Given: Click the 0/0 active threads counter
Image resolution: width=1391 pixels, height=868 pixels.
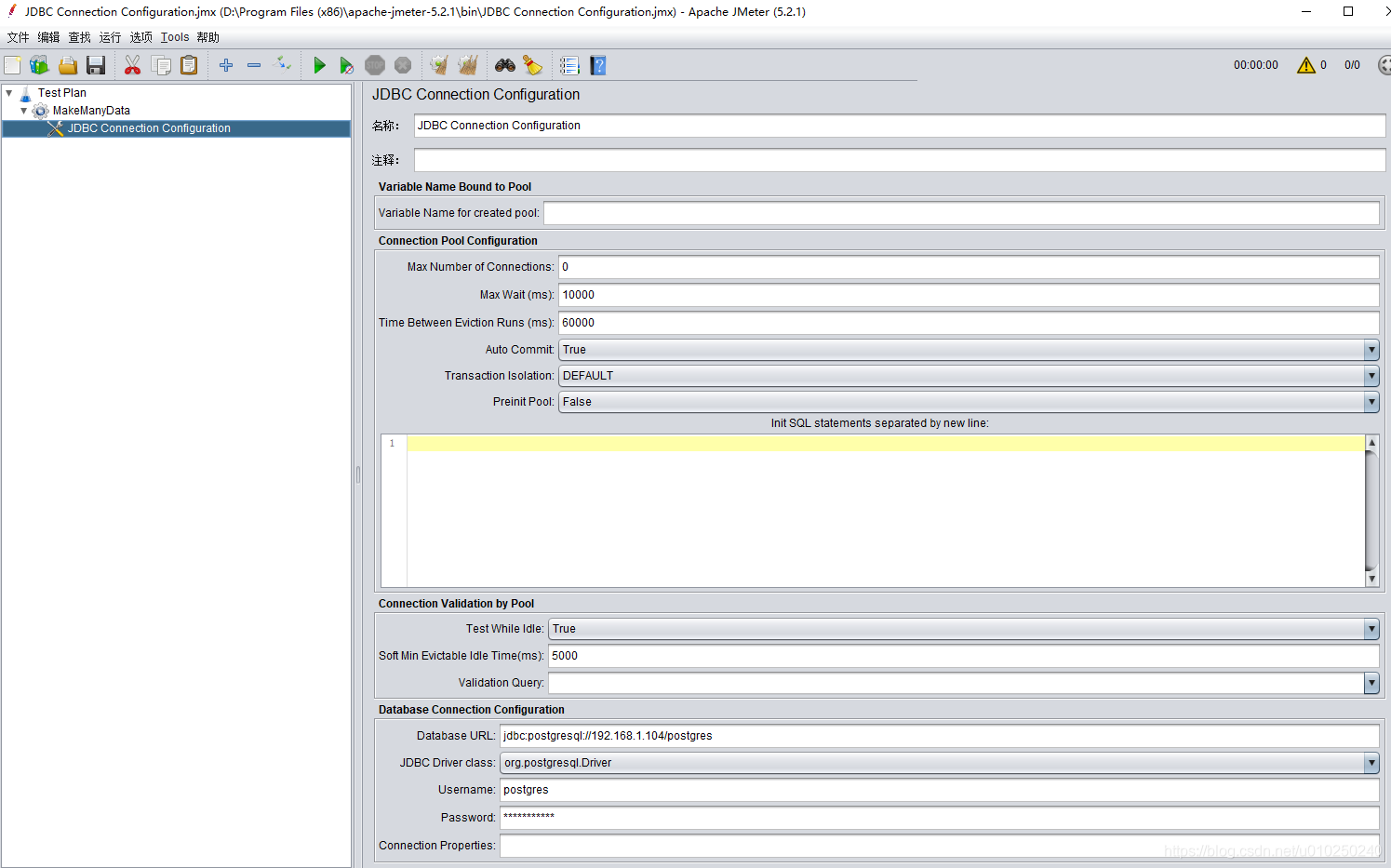Looking at the screenshot, I should tap(1352, 65).
